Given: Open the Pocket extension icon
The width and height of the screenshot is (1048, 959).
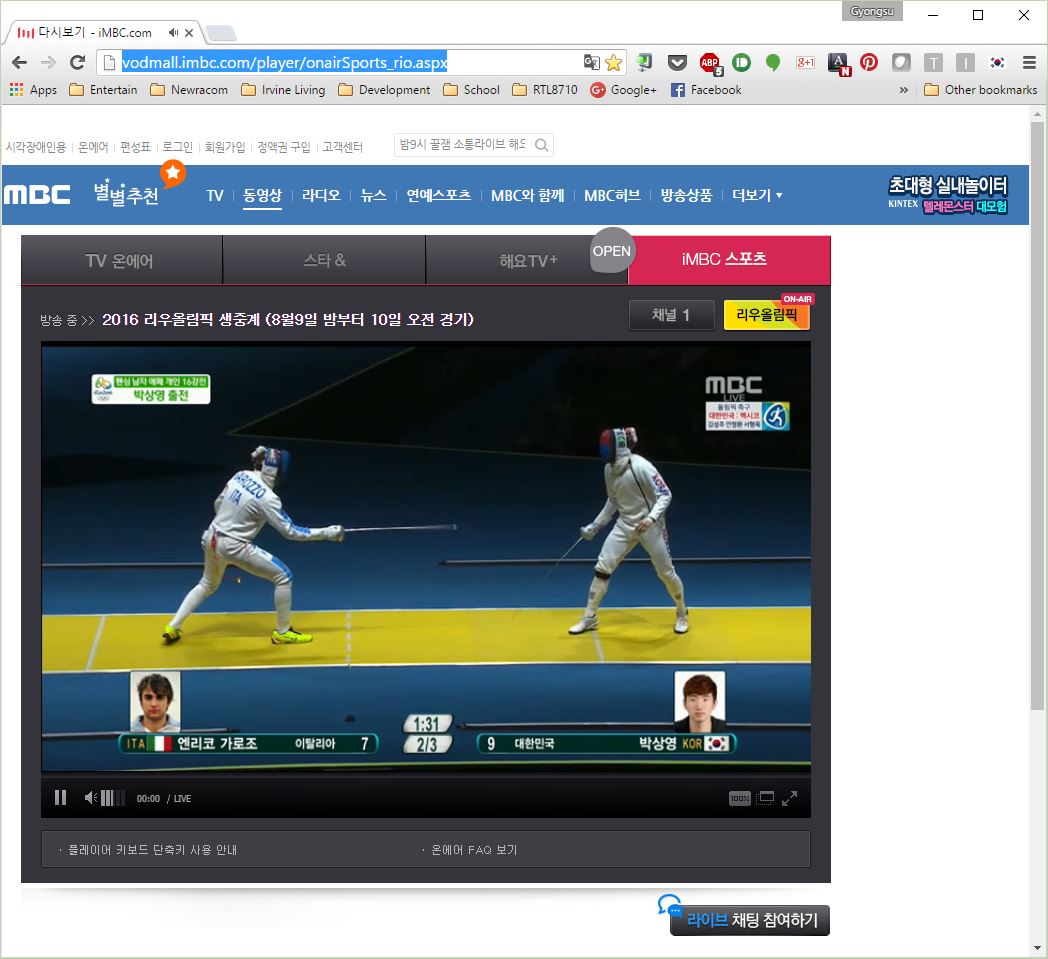Looking at the screenshot, I should pyautogui.click(x=677, y=63).
